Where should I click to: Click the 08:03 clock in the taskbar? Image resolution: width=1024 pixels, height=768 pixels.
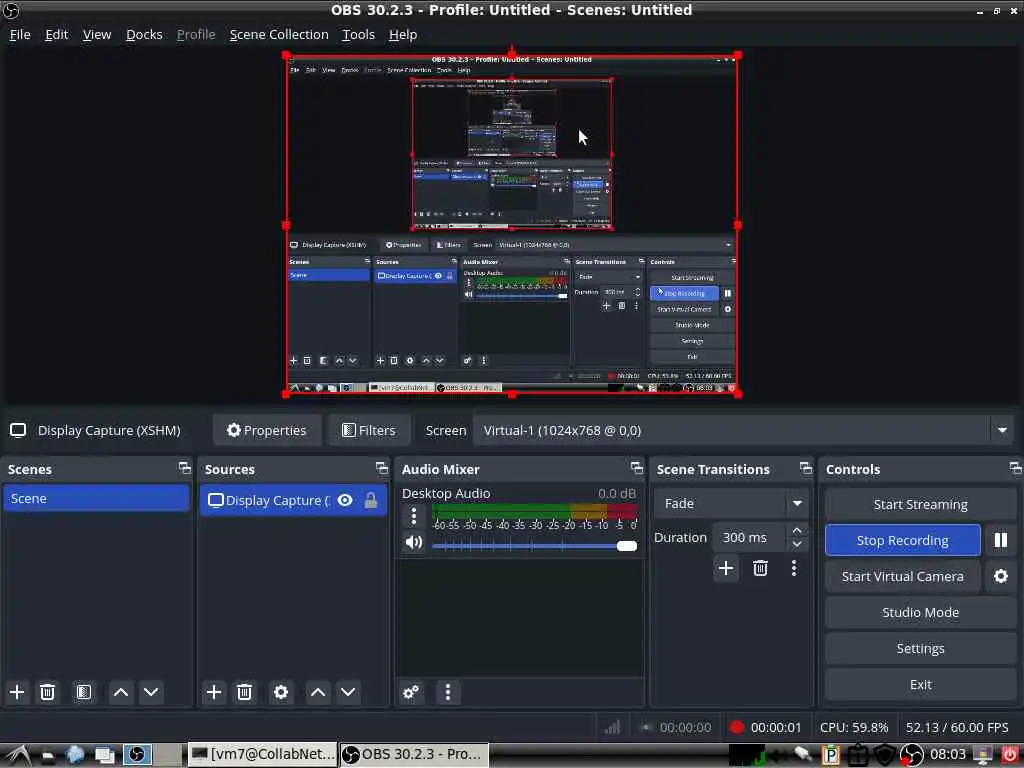coord(948,754)
